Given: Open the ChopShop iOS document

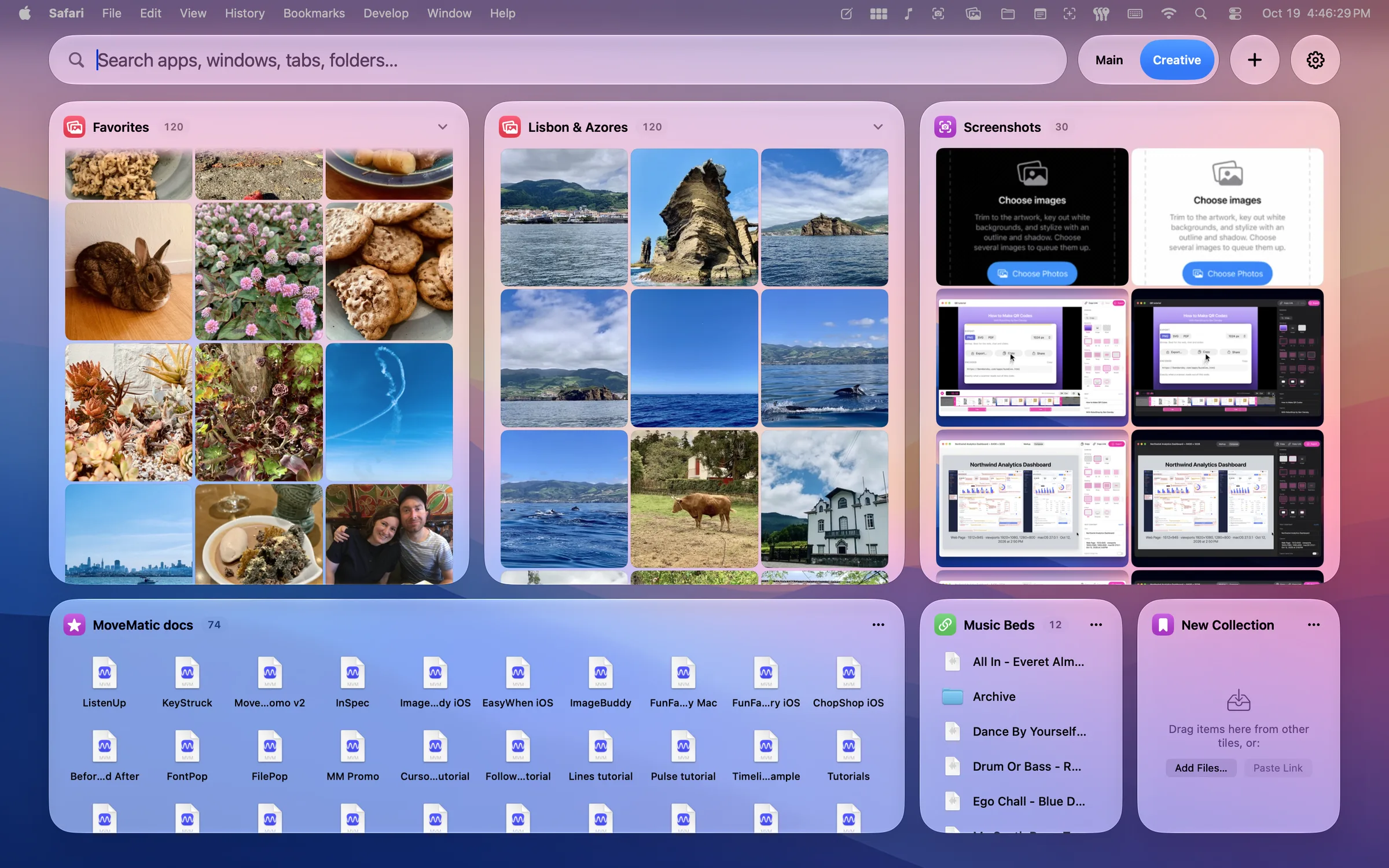Looking at the screenshot, I should pos(848,683).
